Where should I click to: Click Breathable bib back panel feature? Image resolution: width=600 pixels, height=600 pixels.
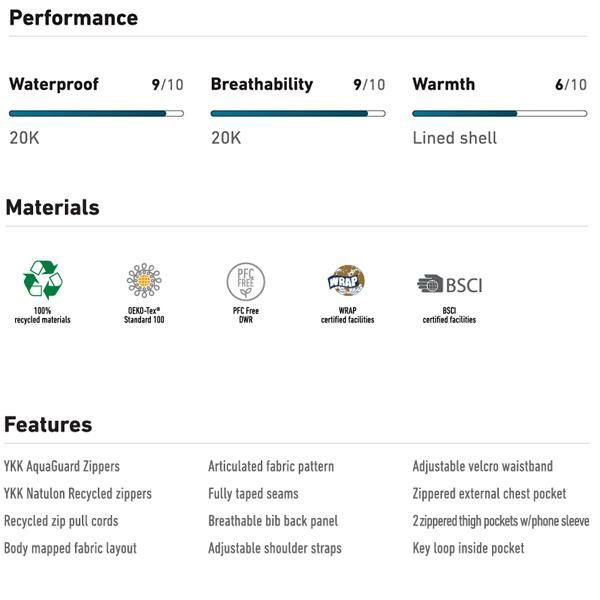click(x=273, y=521)
